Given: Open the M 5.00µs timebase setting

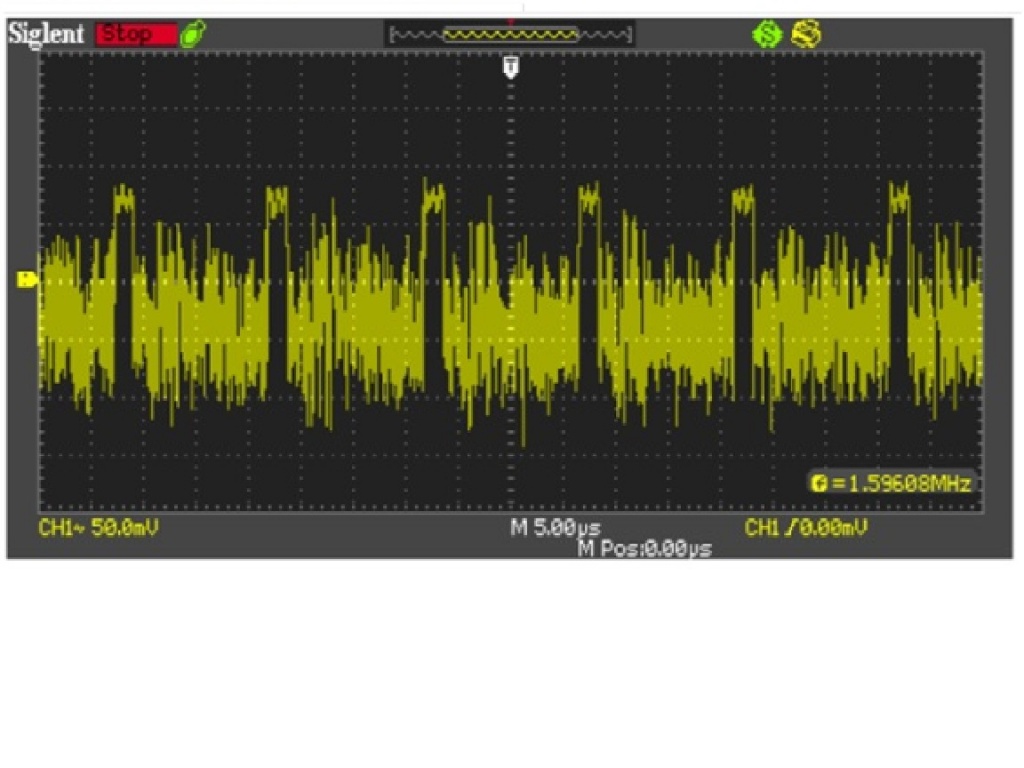Looking at the screenshot, I should 556,528.
